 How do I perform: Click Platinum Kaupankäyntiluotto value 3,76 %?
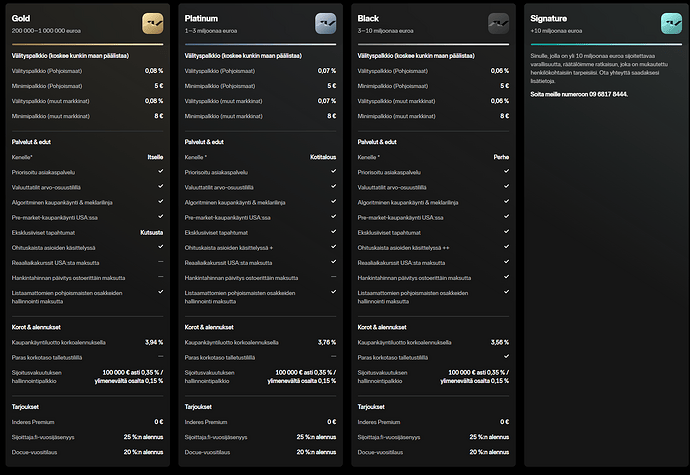(327, 342)
